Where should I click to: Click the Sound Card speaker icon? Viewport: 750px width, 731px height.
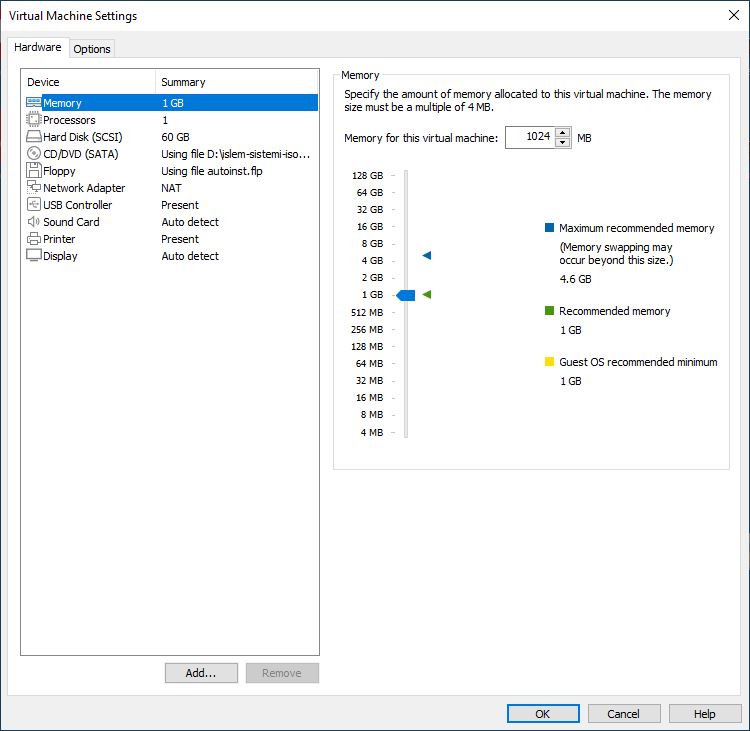click(x=33, y=222)
